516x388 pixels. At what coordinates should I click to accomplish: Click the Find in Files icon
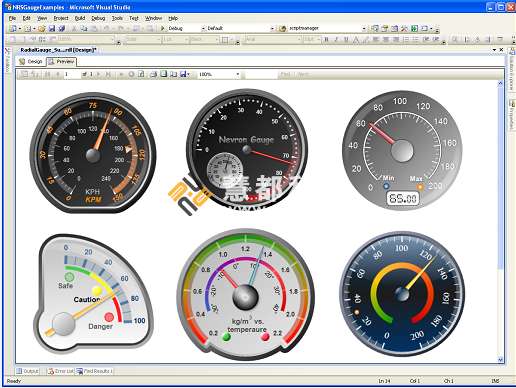pos(283,29)
